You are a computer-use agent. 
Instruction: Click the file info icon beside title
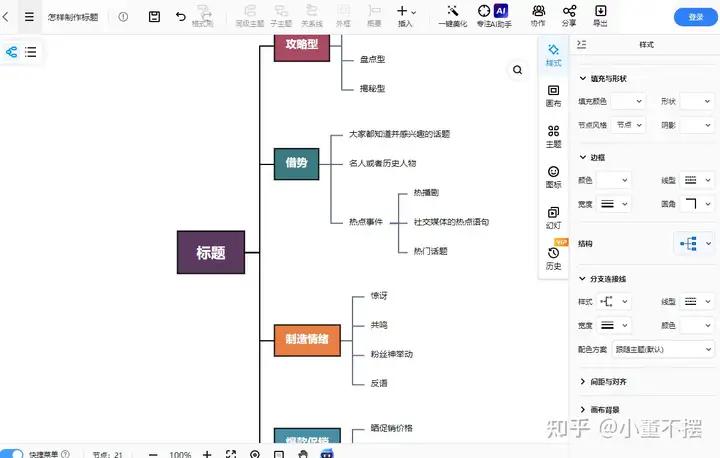tap(123, 17)
